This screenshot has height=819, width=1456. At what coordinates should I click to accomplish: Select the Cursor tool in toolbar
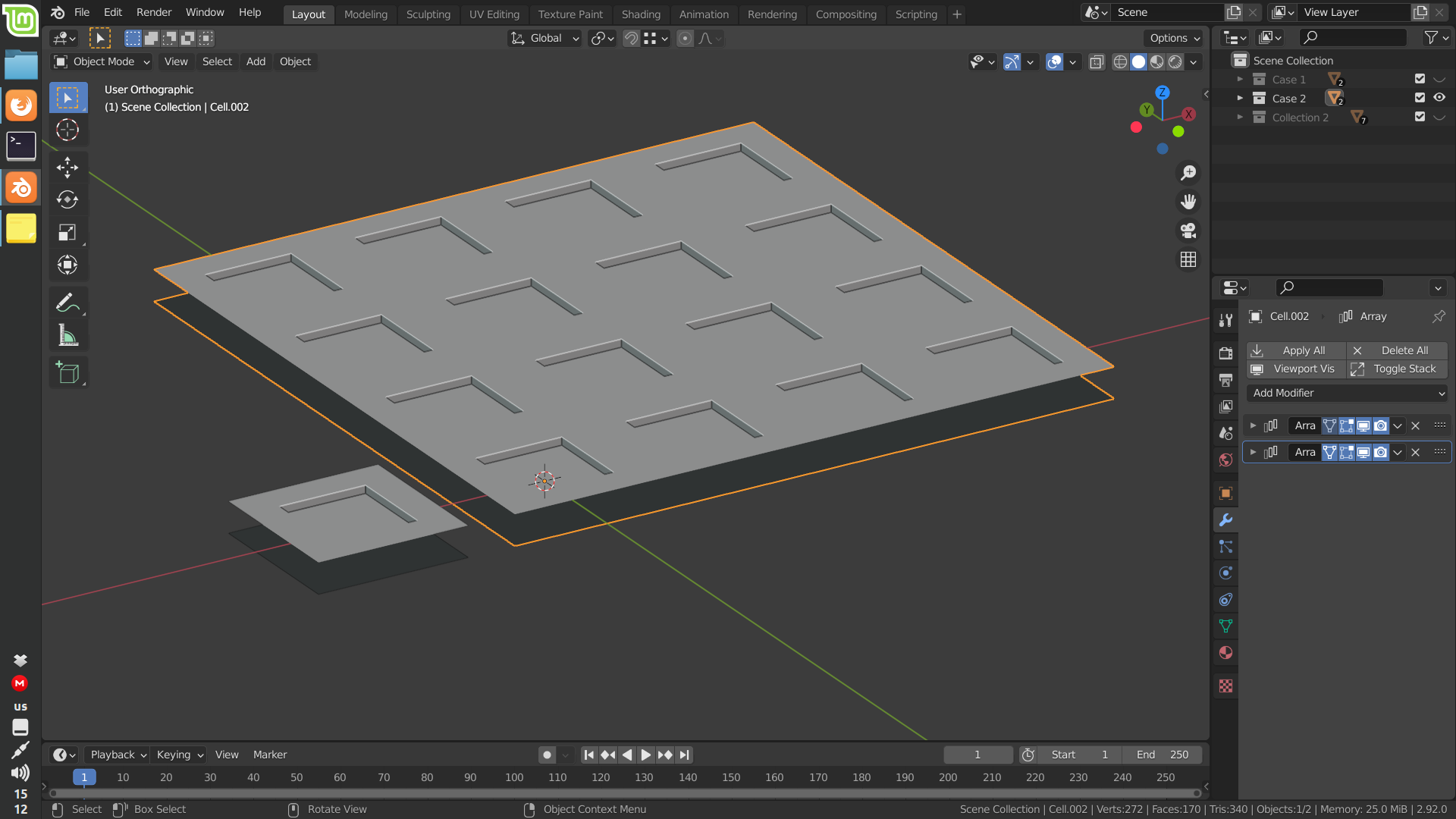(x=67, y=130)
